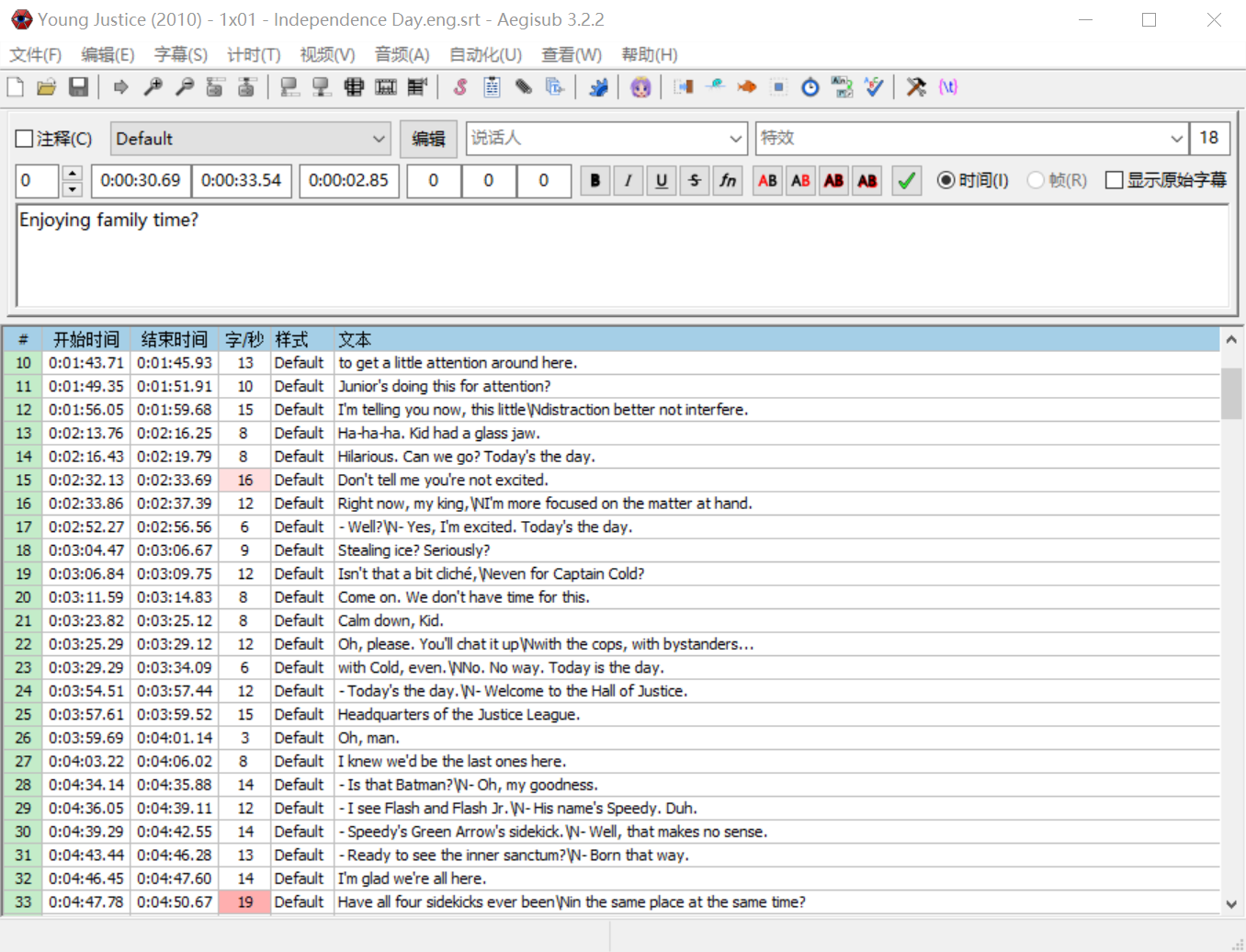Select the 帧(R) radio button
The image size is (1246, 952).
pos(1057,180)
